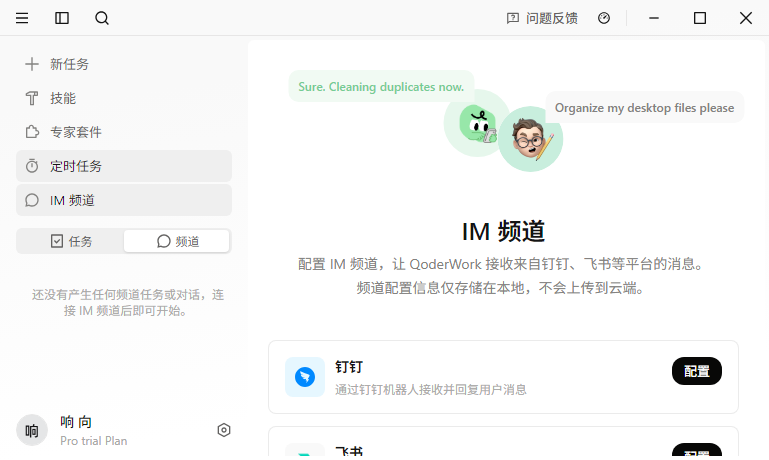Click the 技能 T-shaped icon
Viewport: 769px width, 460px height.
point(32,98)
